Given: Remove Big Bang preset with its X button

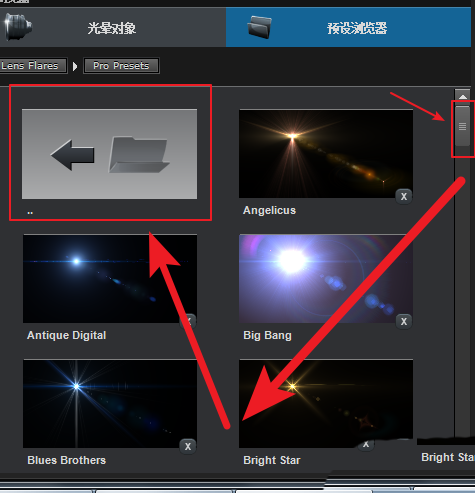Looking at the screenshot, I should coord(404,321).
